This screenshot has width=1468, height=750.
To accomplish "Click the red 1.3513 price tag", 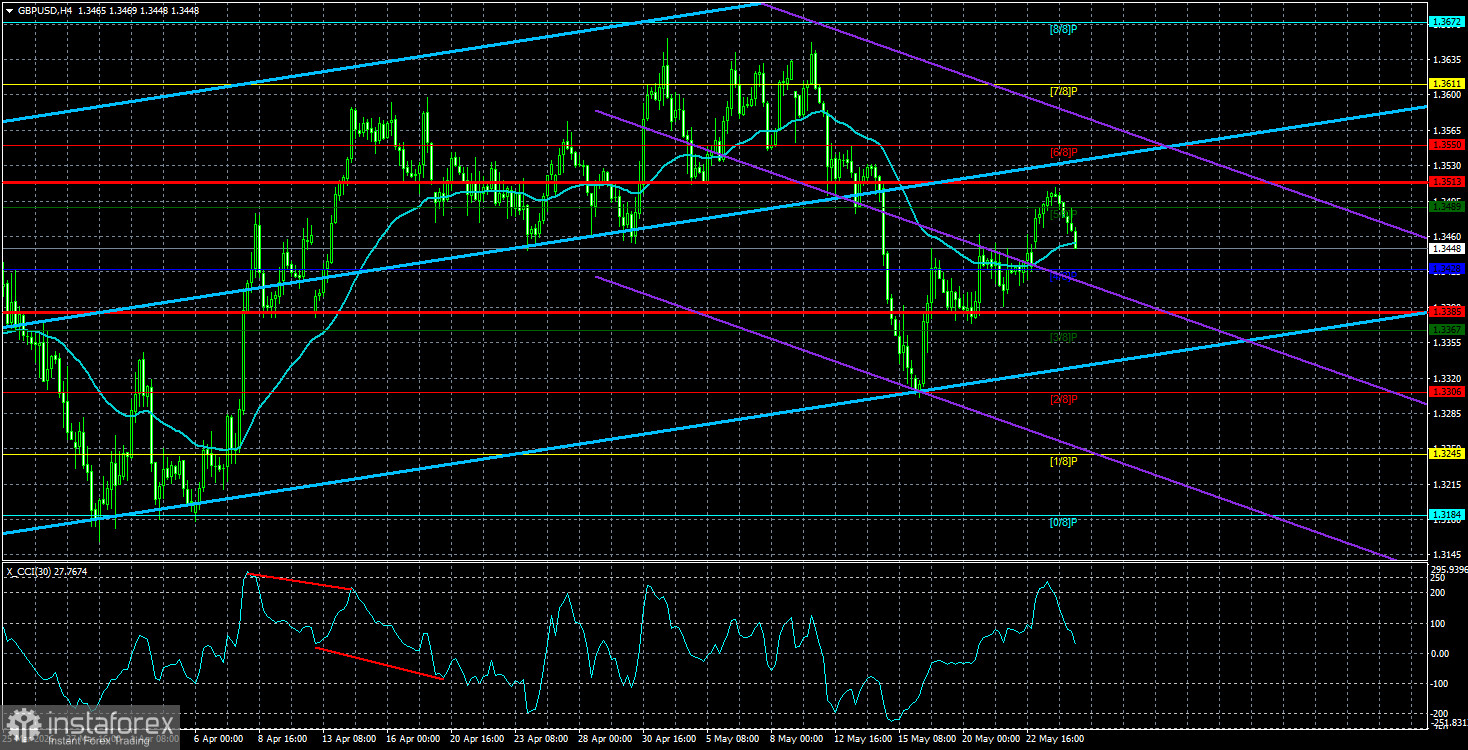I will pyautogui.click(x=1447, y=182).
